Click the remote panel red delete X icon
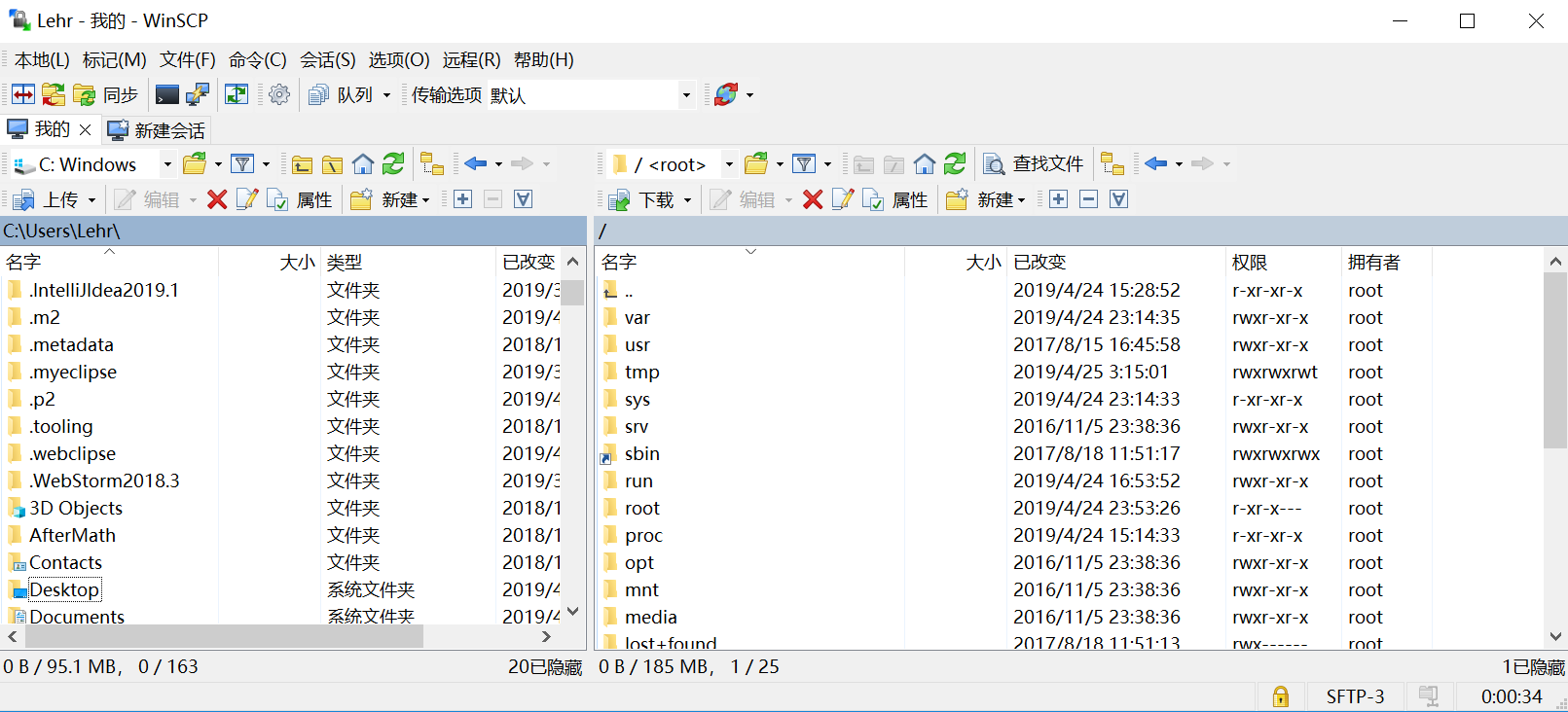The height and width of the screenshot is (712, 1568). [x=813, y=199]
